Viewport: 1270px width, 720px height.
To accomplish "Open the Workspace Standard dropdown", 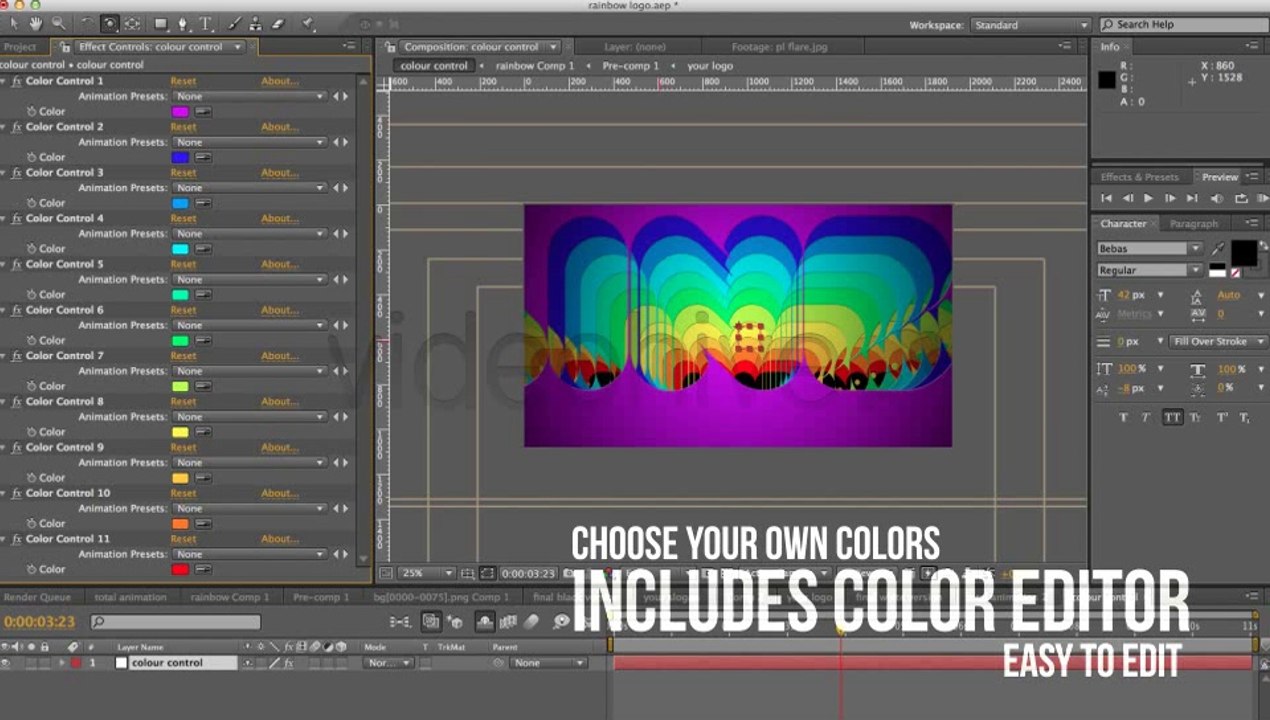I will click(x=1029, y=25).
